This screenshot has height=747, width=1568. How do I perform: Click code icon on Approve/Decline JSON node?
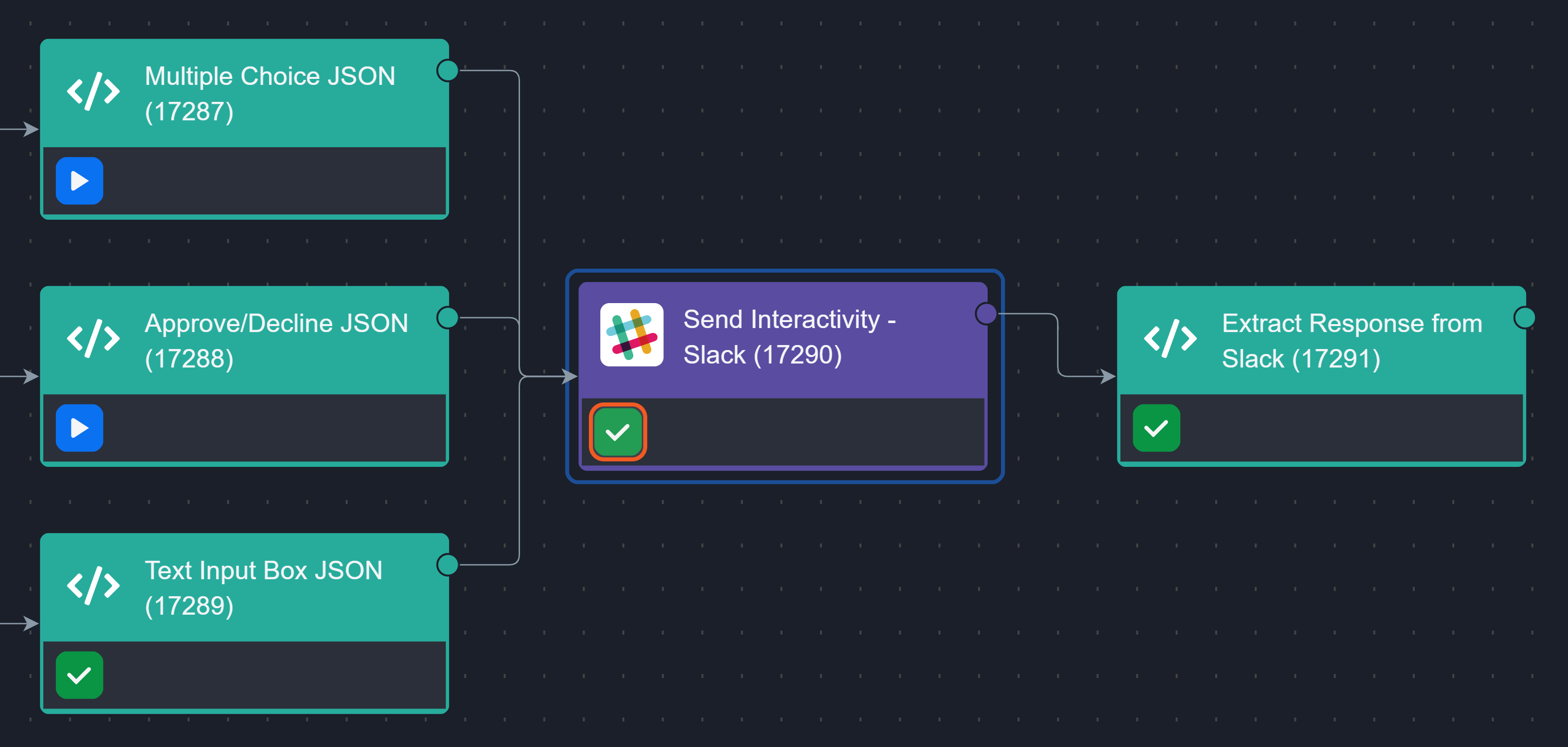pos(92,339)
